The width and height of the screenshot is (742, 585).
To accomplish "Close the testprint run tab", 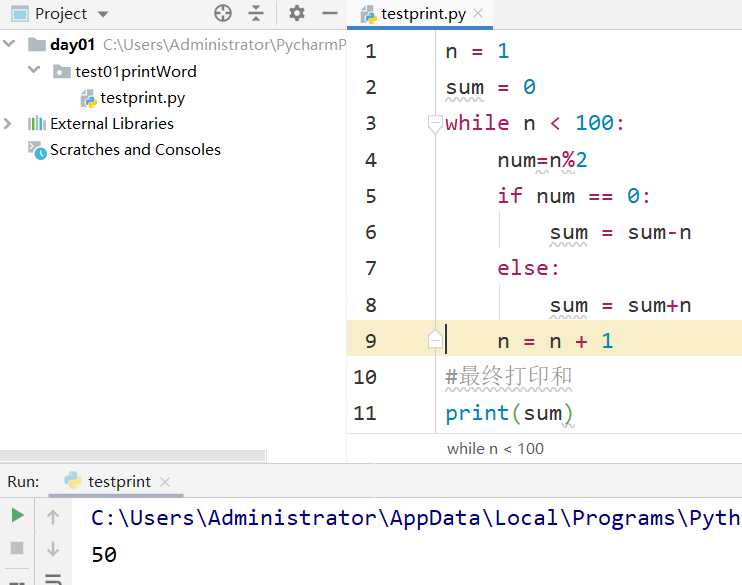I will pos(165,482).
